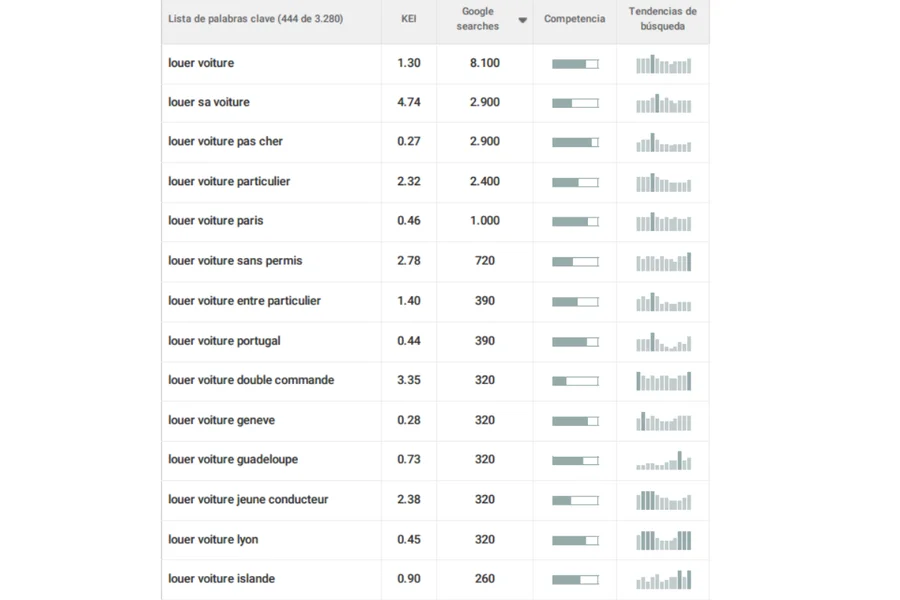
Task: Open trend graph for louer voiture lyon
Action: click(x=663, y=540)
